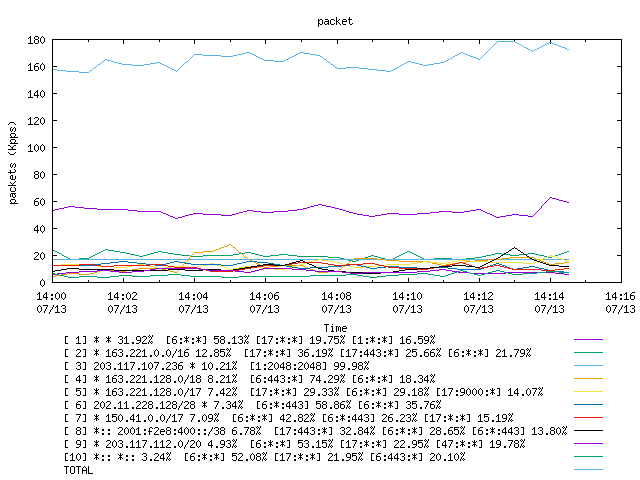Click the purple line sample for legend entry [9]
The height and width of the screenshot is (480, 640).
[588, 444]
